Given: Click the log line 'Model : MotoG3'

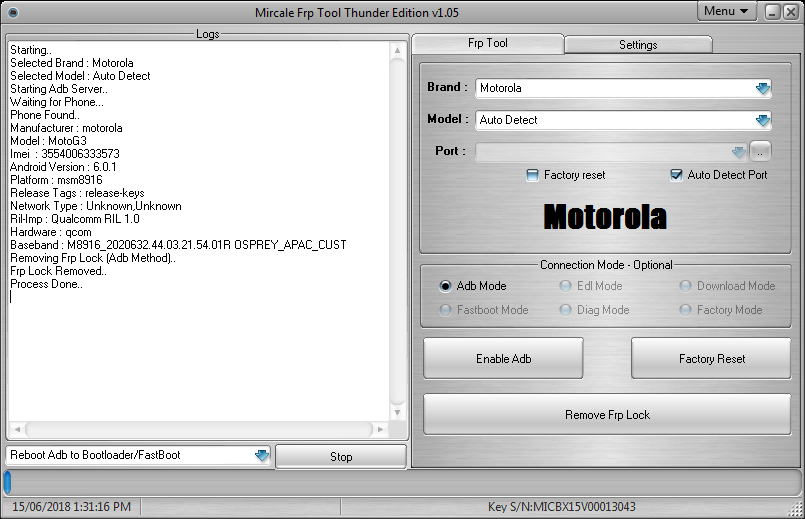Looking at the screenshot, I should pos(48,141).
